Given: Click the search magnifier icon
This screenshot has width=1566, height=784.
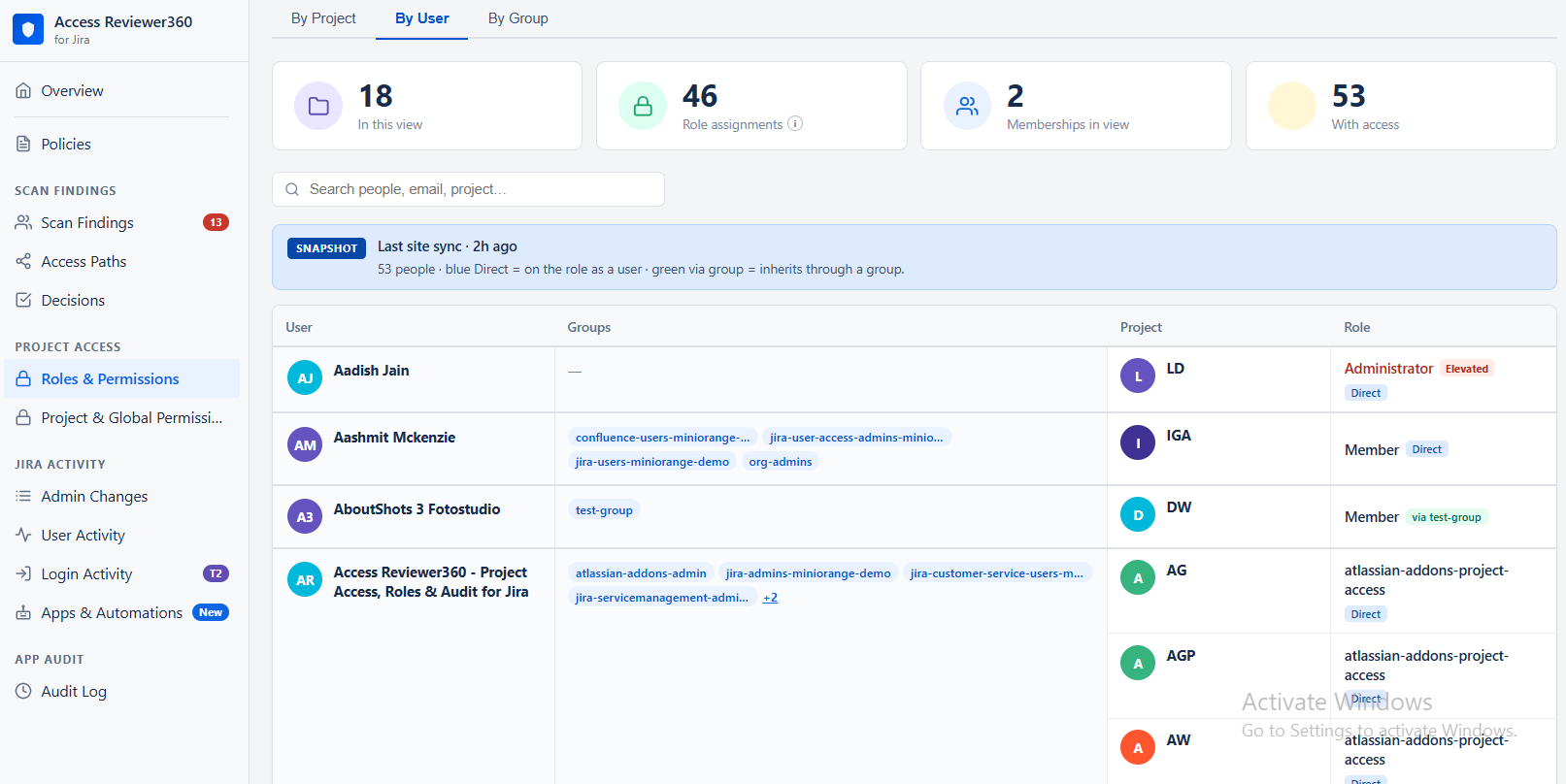Looking at the screenshot, I should pos(292,189).
